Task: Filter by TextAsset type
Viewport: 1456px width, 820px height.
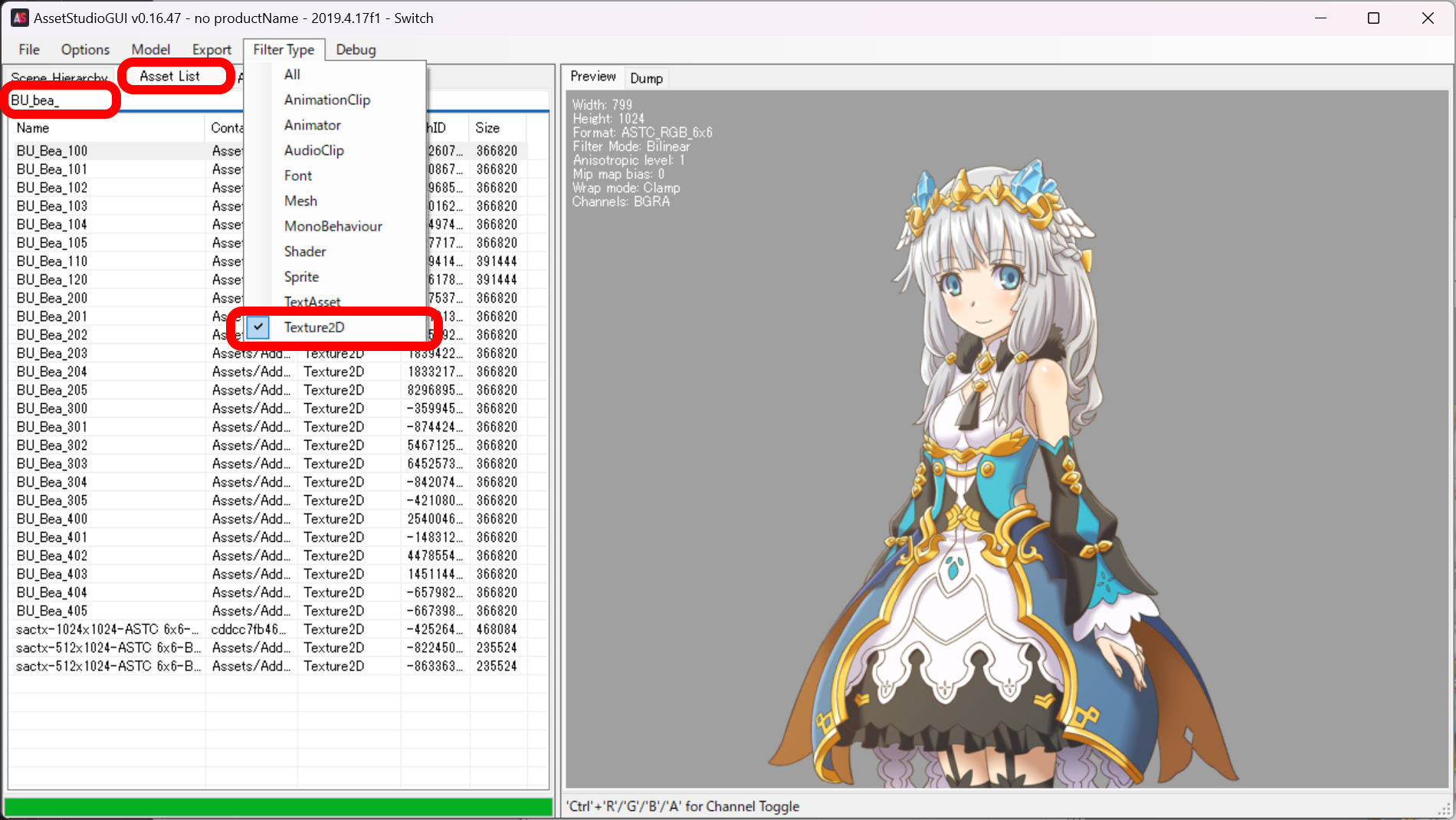Action: tap(334, 301)
